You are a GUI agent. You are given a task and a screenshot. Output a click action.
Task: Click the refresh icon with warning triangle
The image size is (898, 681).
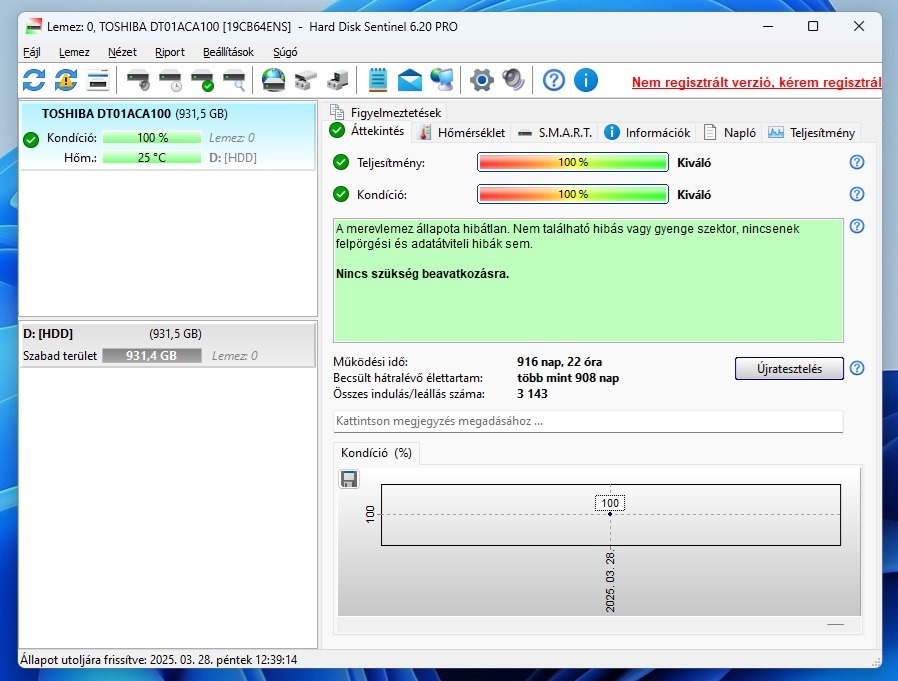[66, 80]
